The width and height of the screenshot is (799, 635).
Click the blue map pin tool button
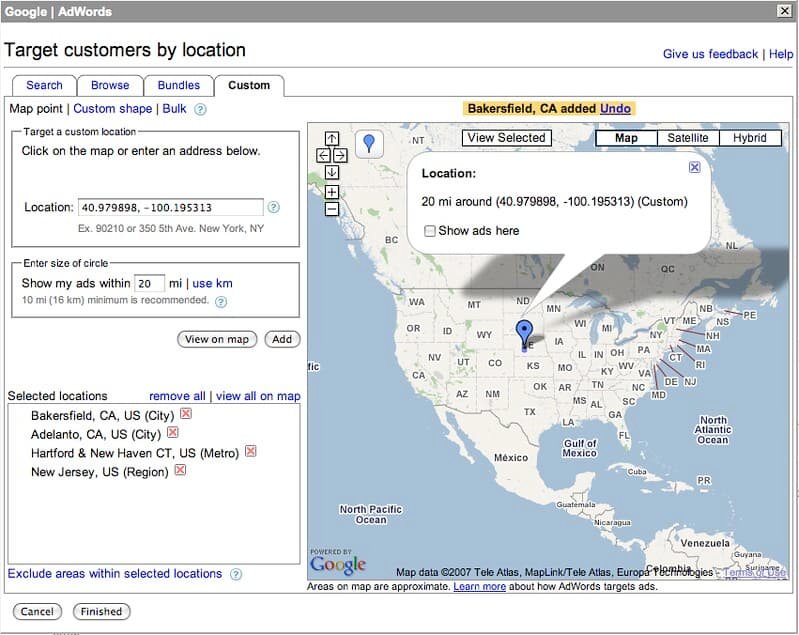[x=369, y=144]
